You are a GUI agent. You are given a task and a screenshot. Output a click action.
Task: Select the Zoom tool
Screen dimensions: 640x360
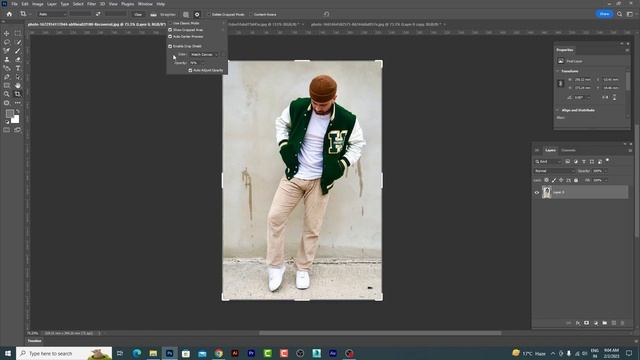pyautogui.click(x=7, y=94)
